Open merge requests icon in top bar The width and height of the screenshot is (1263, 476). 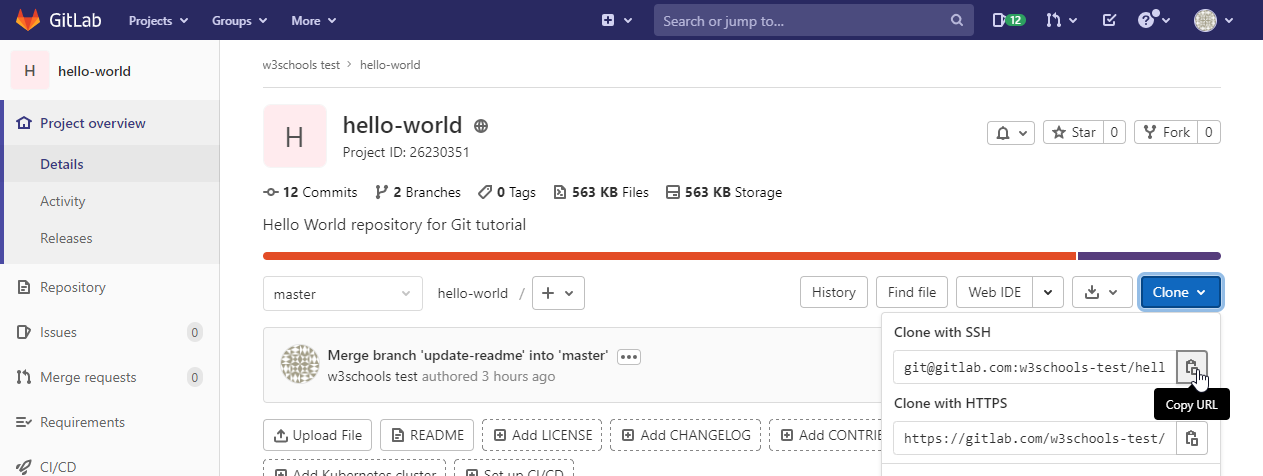pyautogui.click(x=1060, y=20)
